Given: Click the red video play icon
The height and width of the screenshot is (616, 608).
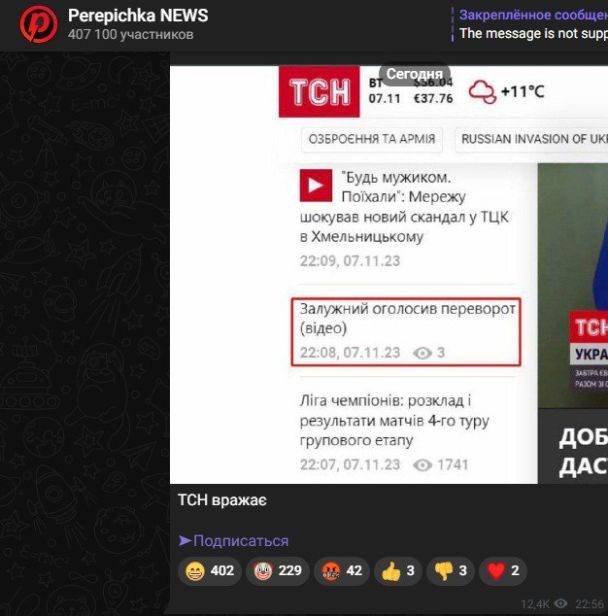Looking at the screenshot, I should (316, 185).
